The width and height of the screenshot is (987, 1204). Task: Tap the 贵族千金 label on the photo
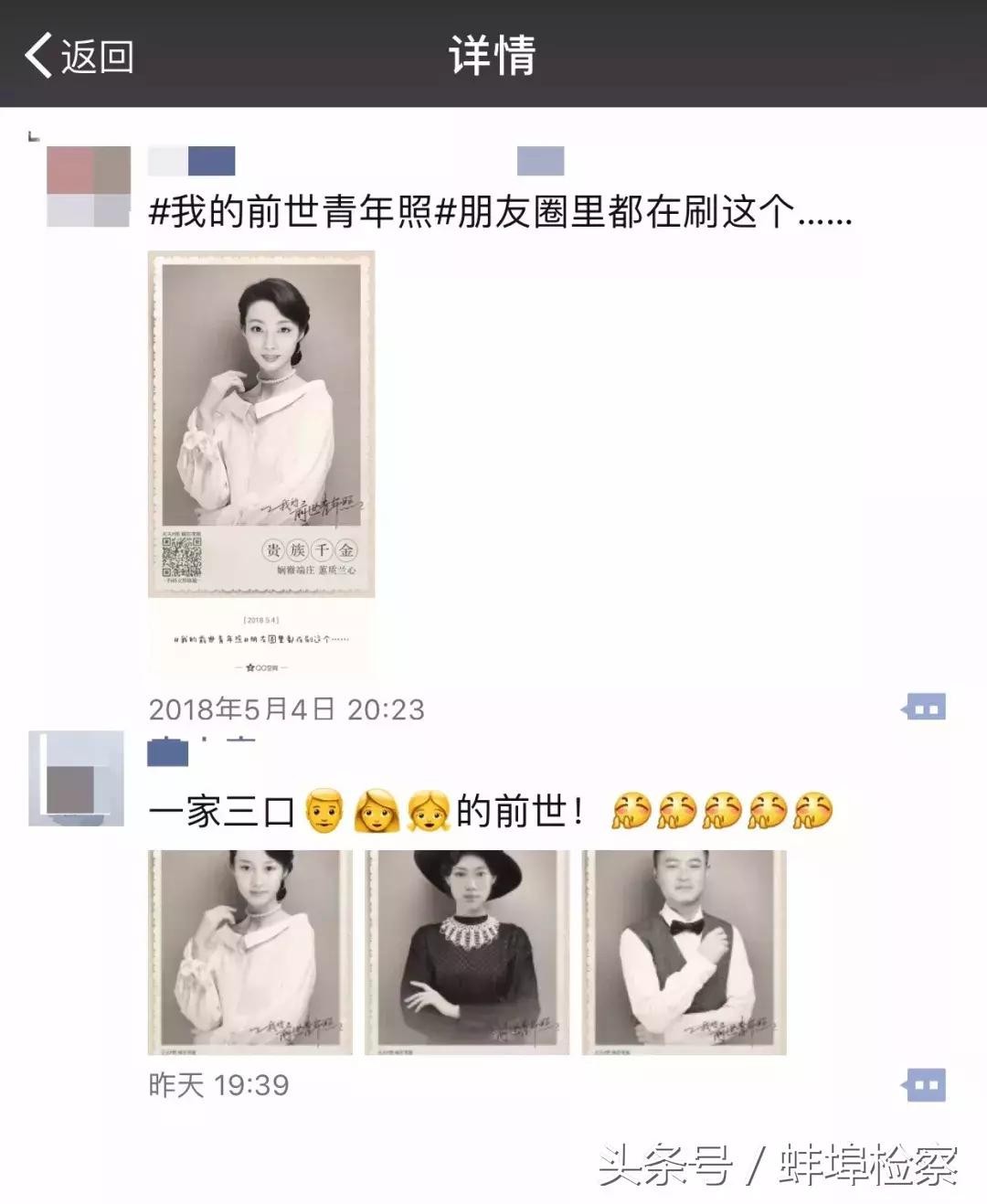pyautogui.click(x=310, y=550)
